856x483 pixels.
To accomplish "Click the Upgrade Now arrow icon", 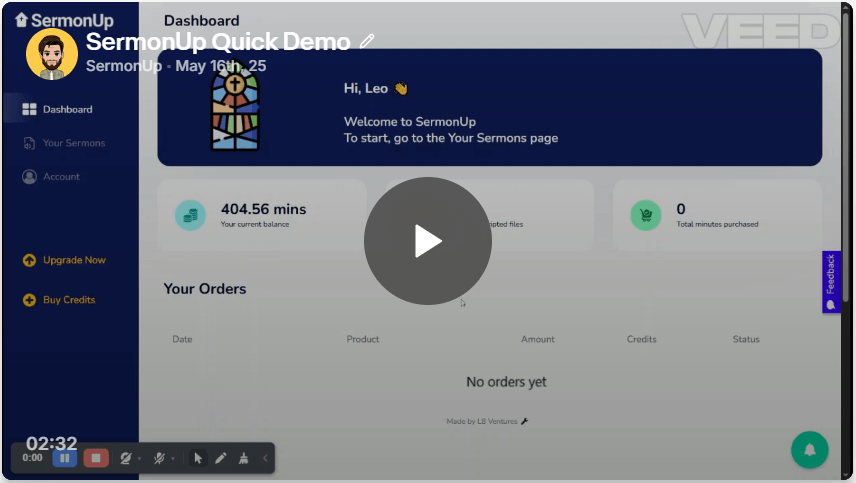I will coord(29,260).
